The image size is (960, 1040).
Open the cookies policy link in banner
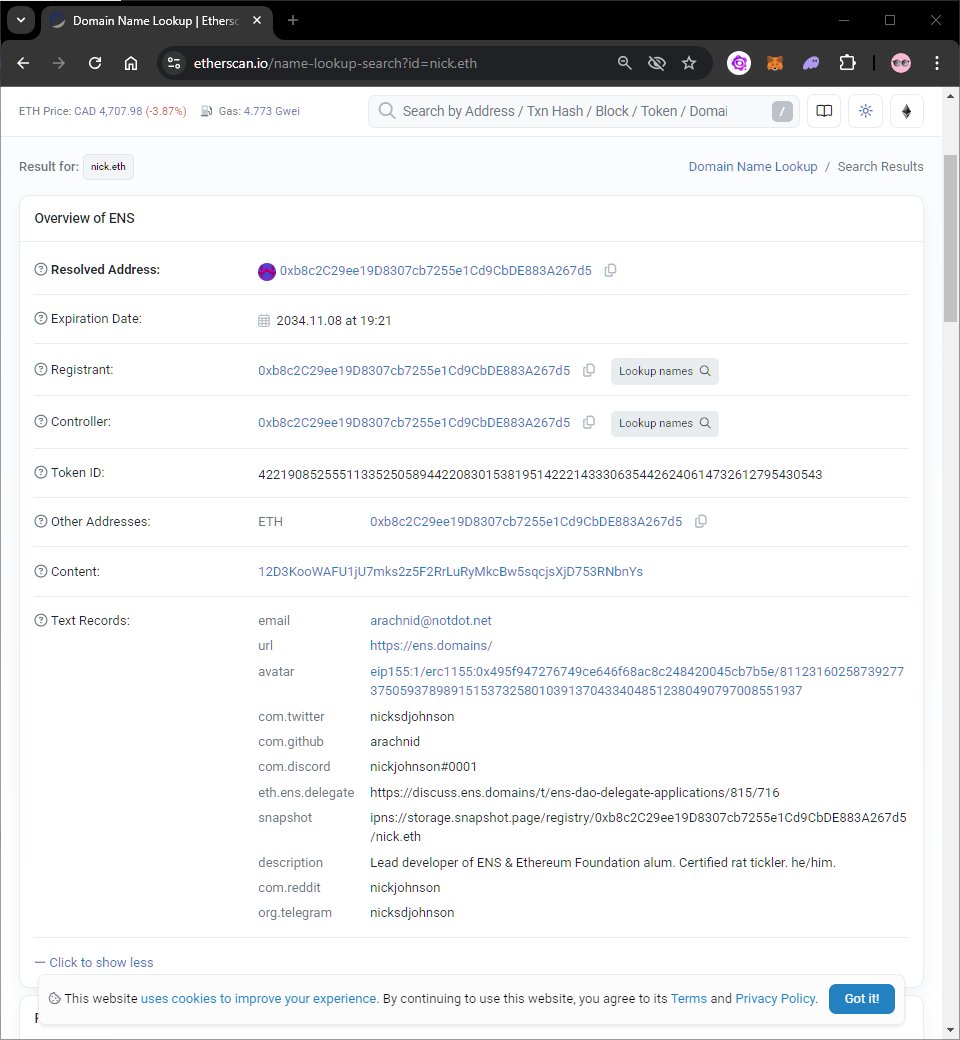[259, 999]
